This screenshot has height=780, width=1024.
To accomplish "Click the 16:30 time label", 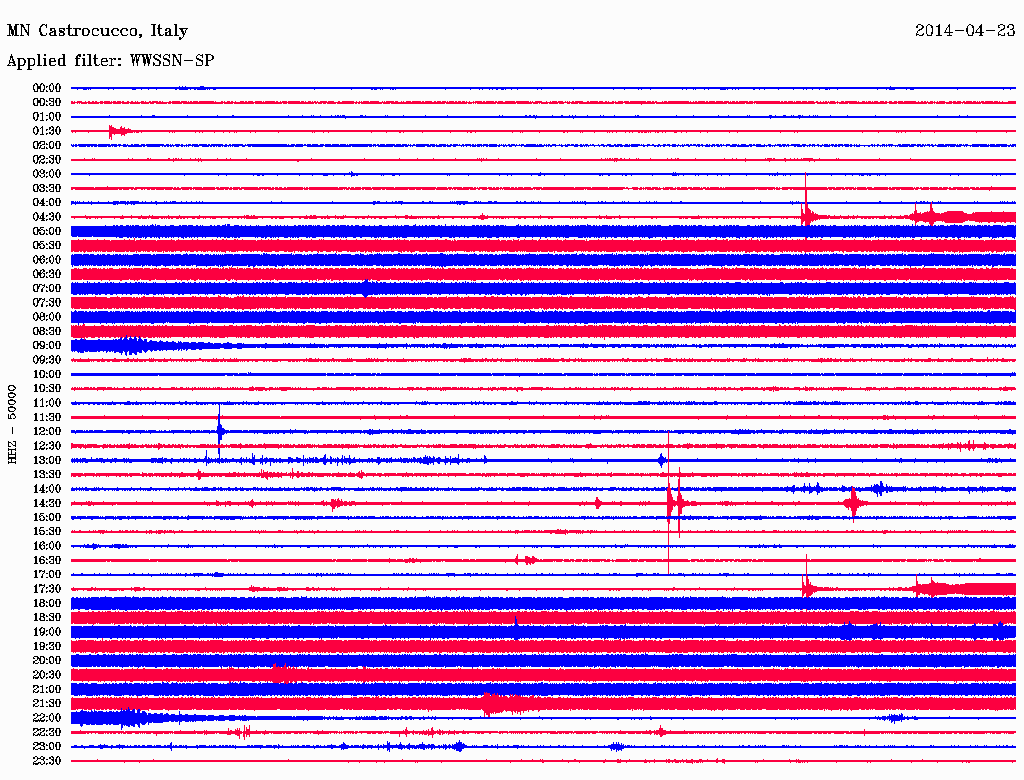I will pyautogui.click(x=47, y=561).
